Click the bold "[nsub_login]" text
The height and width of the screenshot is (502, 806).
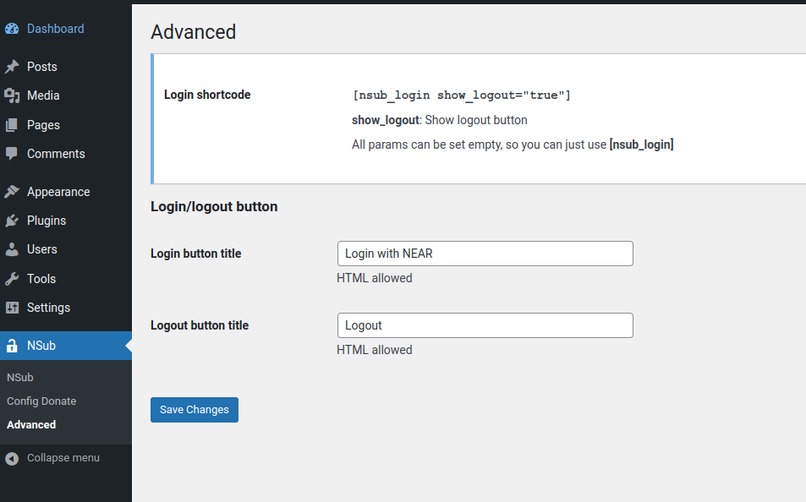point(641,144)
